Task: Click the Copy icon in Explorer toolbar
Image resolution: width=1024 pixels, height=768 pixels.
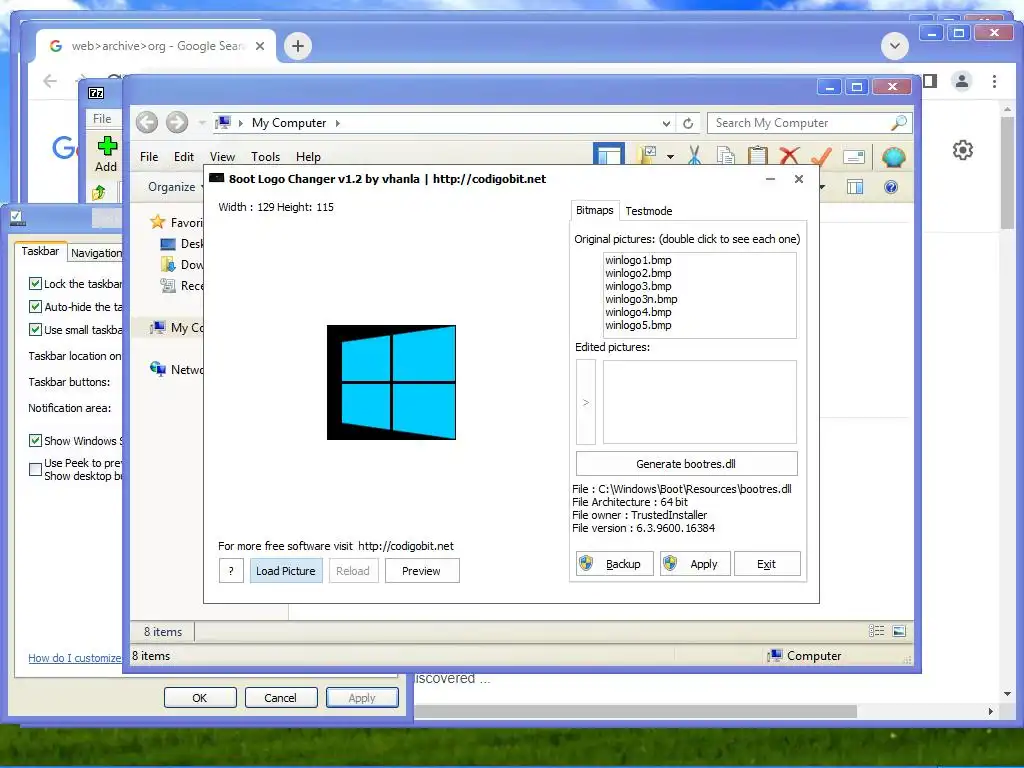Action: coord(726,156)
